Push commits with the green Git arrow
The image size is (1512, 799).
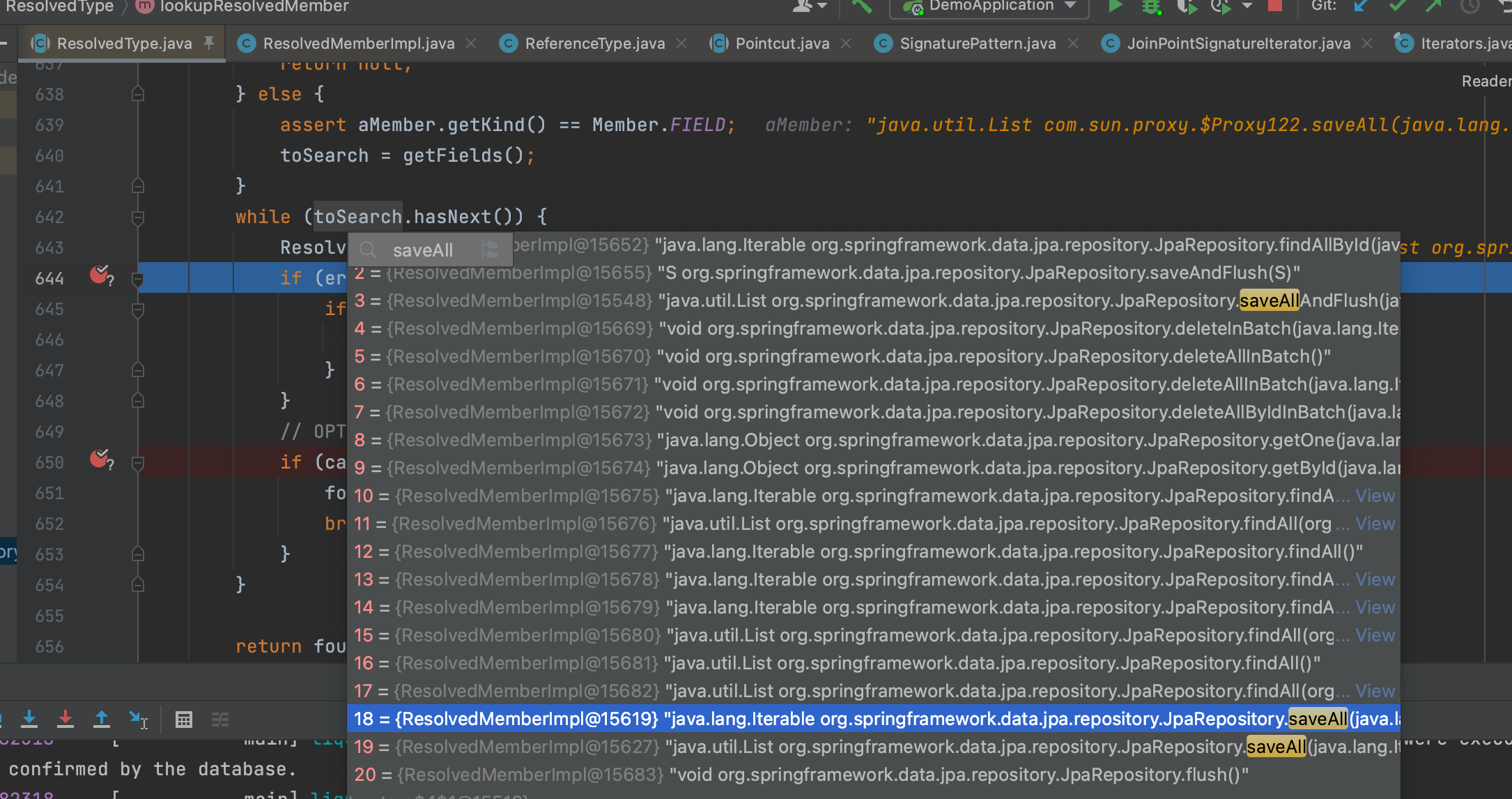1433,6
